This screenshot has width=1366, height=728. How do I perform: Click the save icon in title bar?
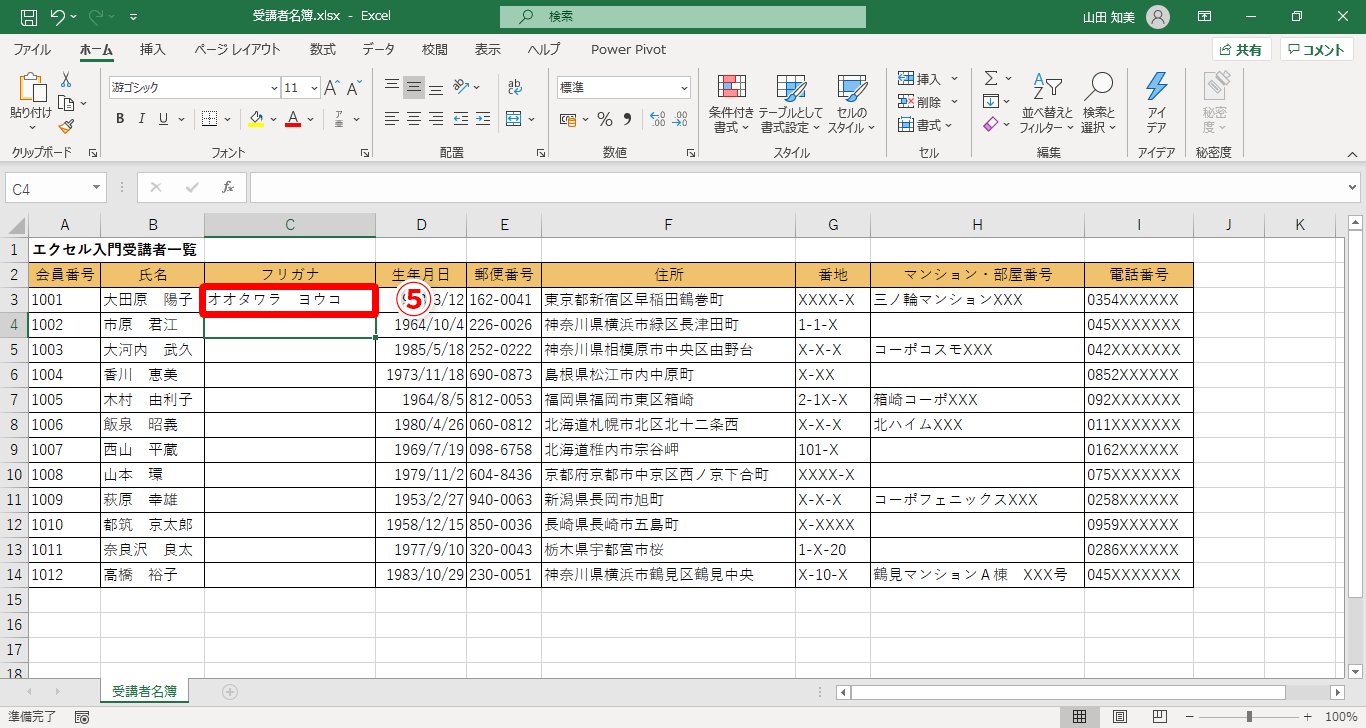(x=29, y=17)
